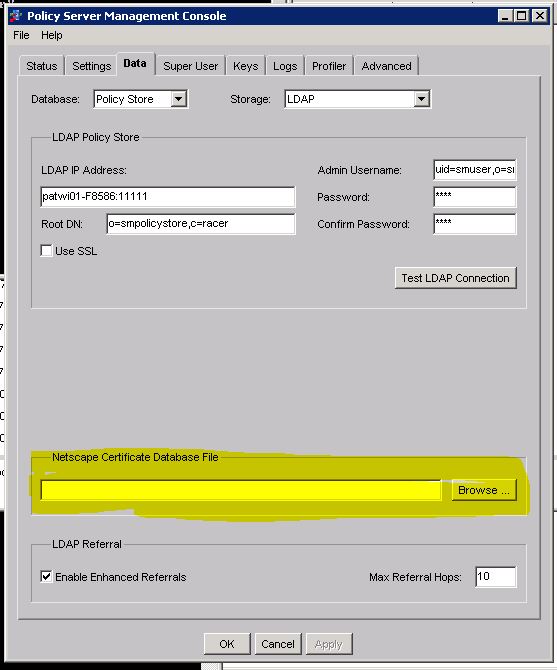Click the Max Referral Hops field

495,577
